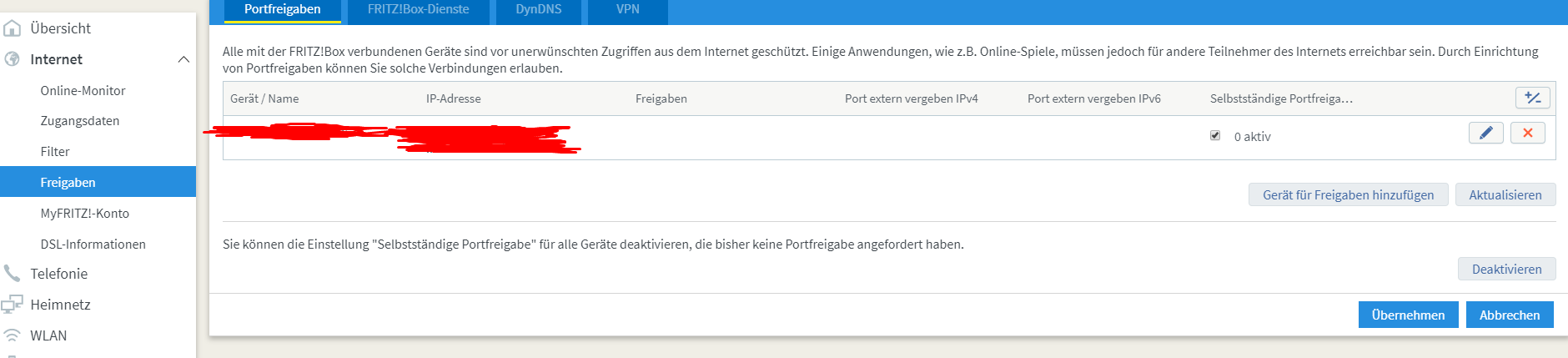Go to DSL-Informationen in sidebar
The image size is (1568, 358).
[x=93, y=244]
